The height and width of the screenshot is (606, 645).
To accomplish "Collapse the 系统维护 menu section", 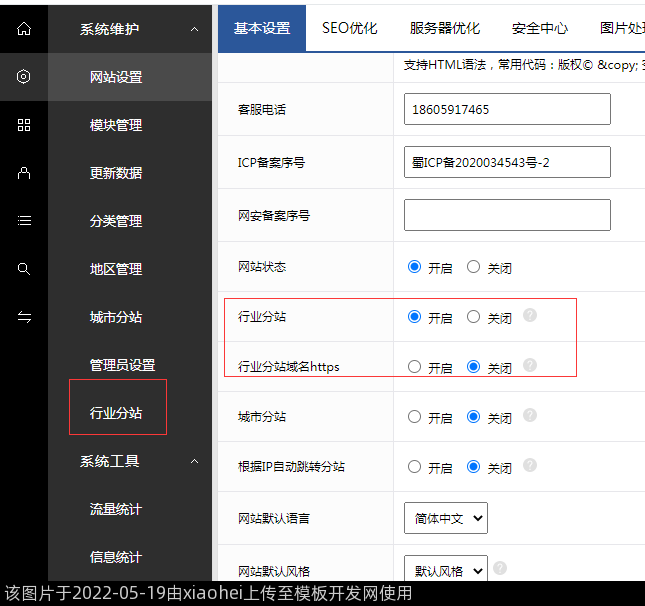I will (194, 29).
